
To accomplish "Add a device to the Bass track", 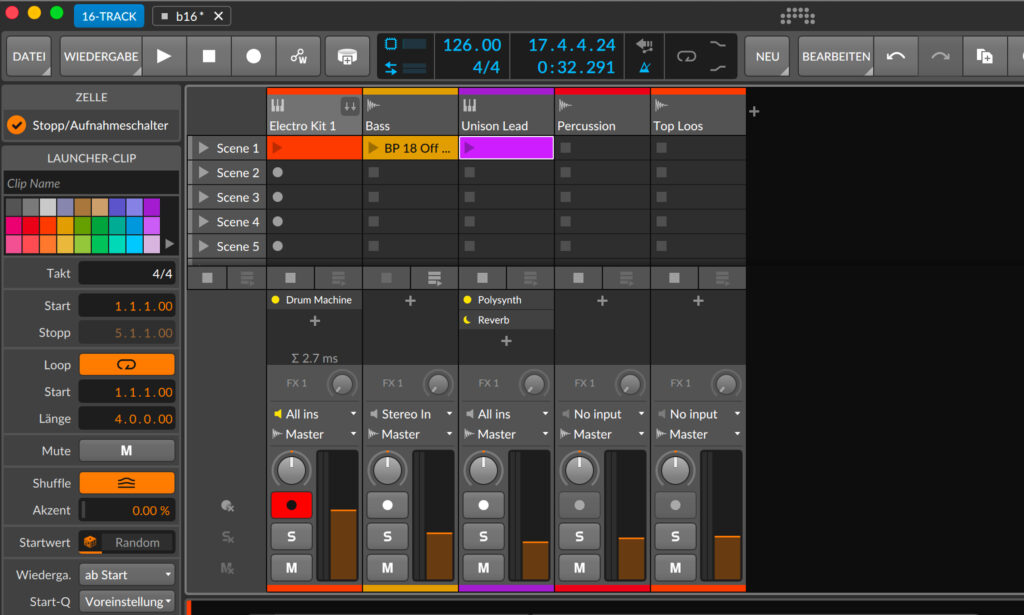I will click(x=410, y=300).
